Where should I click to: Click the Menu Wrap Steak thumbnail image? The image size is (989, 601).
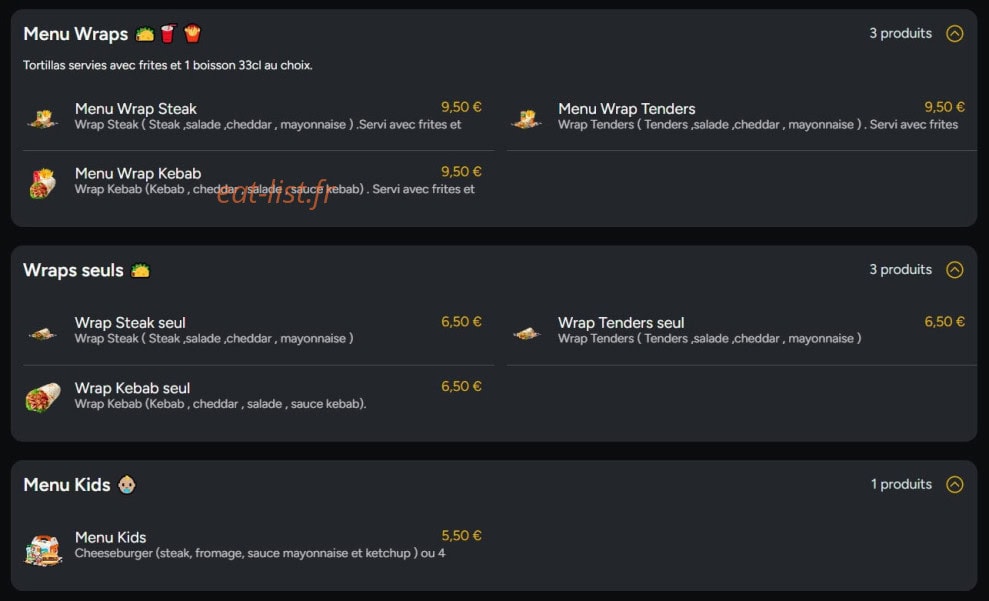click(x=43, y=118)
